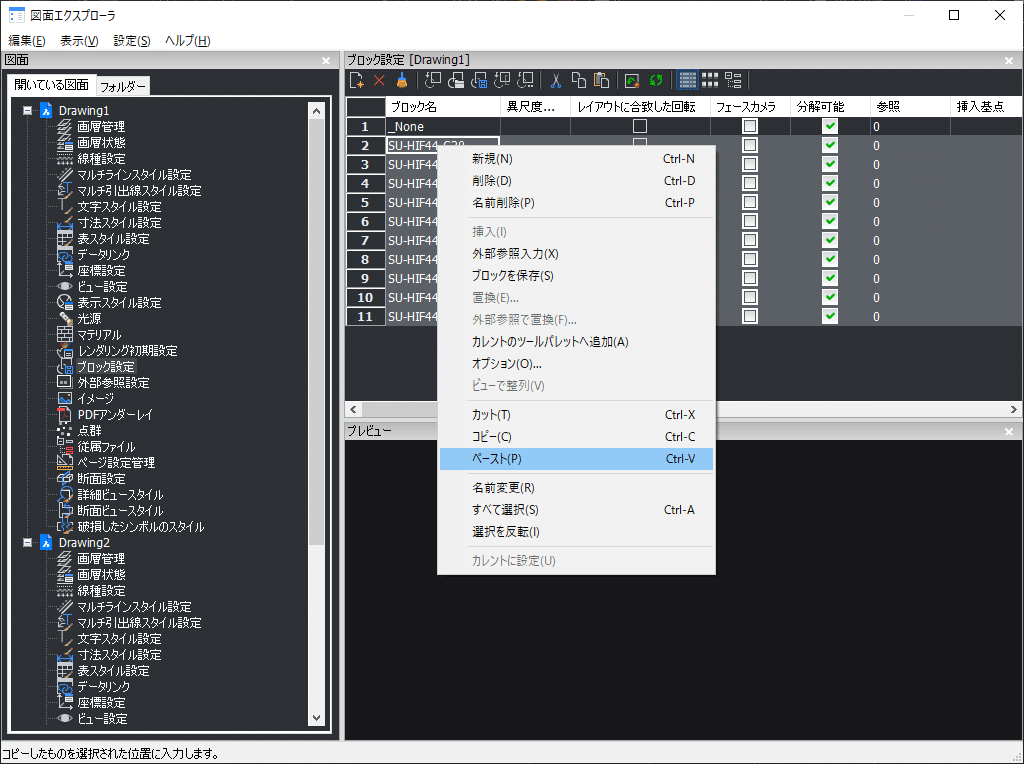Click block table scroll right arrow
The height and width of the screenshot is (764, 1024).
1014,409
